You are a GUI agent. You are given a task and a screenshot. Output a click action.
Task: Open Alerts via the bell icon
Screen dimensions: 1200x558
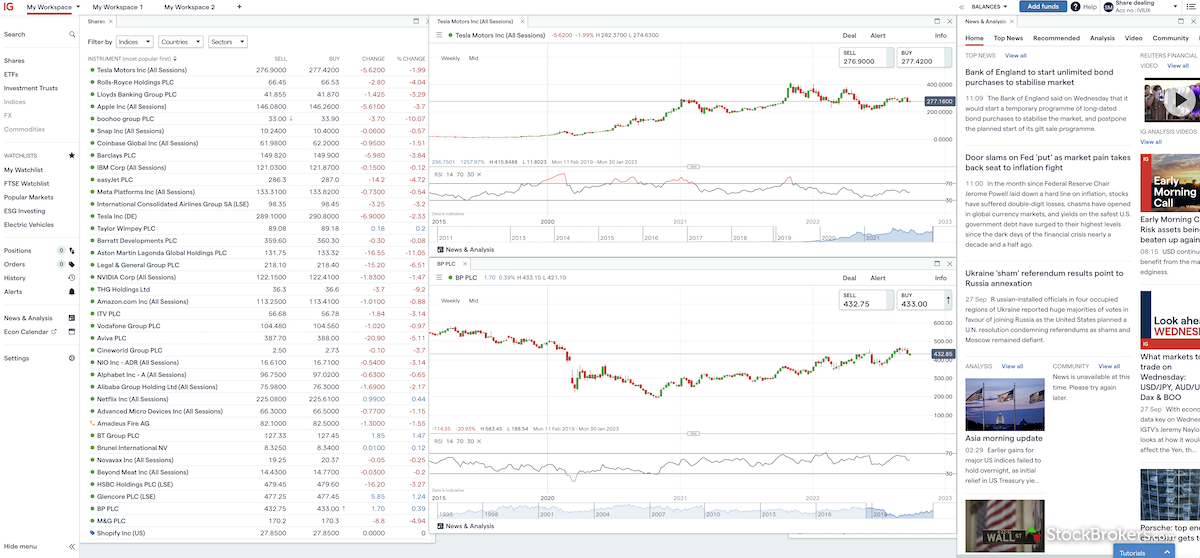pyautogui.click(x=72, y=292)
